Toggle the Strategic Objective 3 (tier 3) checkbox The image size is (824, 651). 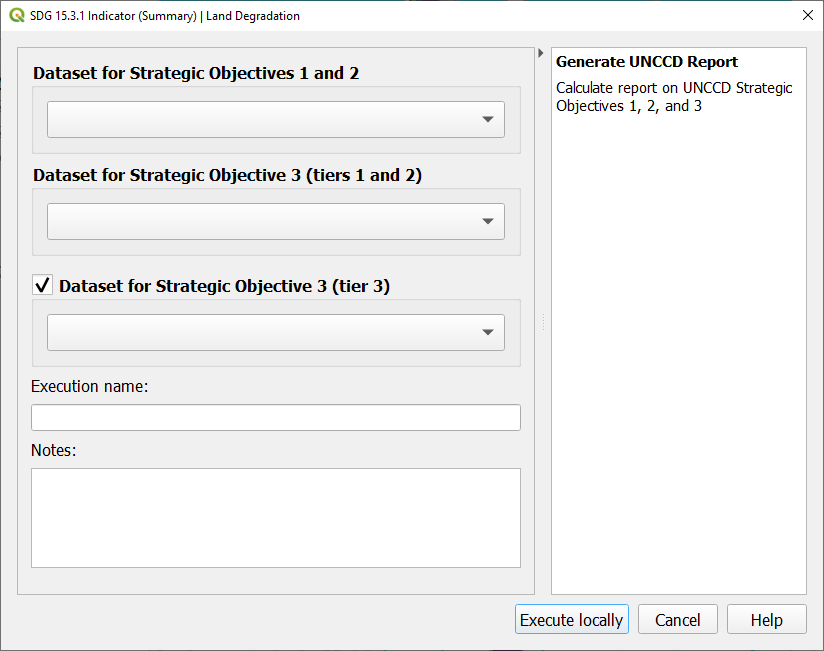point(43,286)
